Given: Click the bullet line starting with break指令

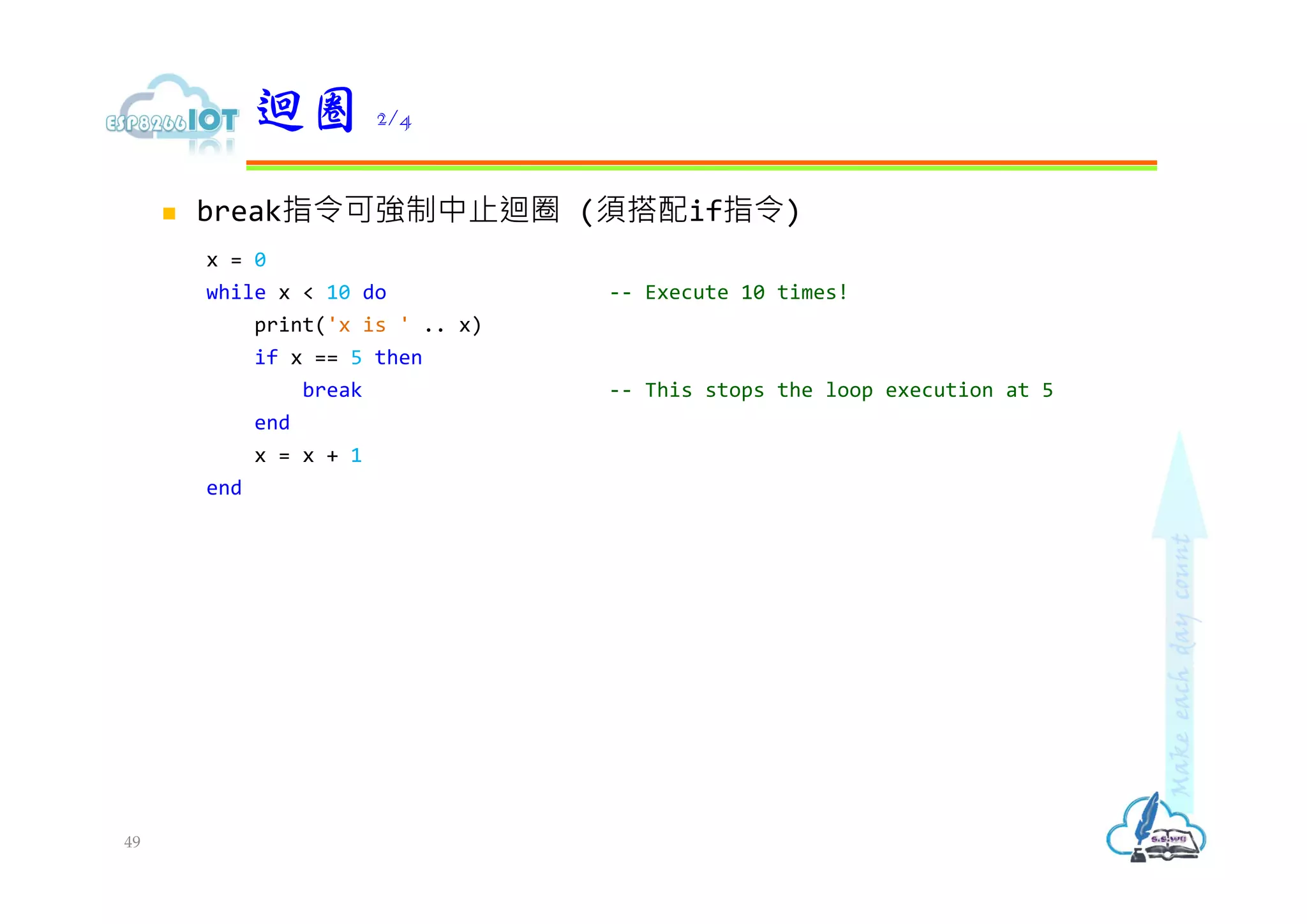Looking at the screenshot, I should (498, 211).
